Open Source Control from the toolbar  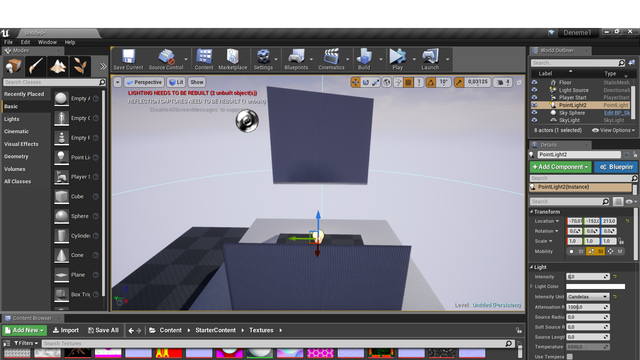[x=166, y=60]
